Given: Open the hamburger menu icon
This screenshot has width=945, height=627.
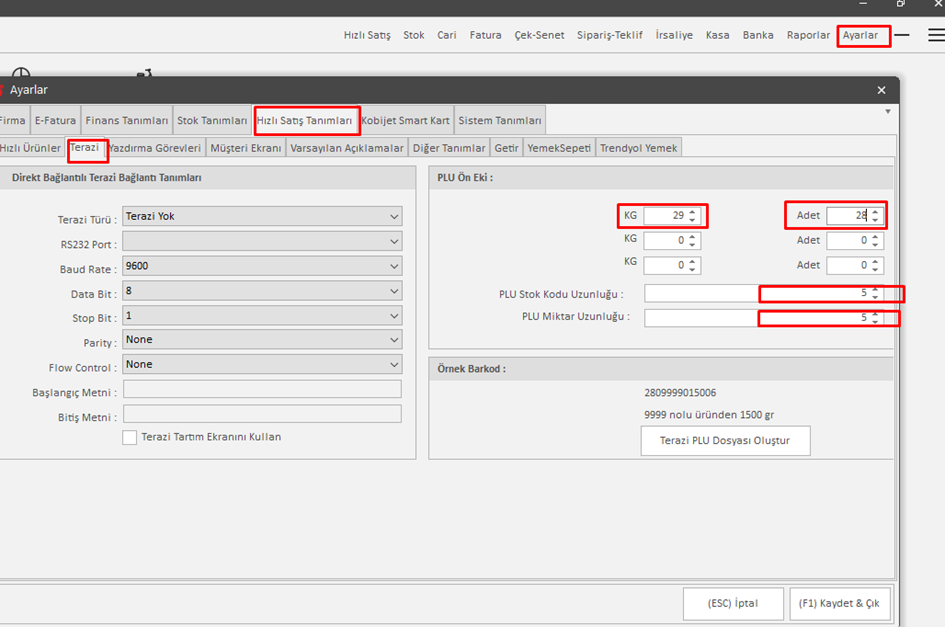Looking at the screenshot, I should click(x=936, y=35).
